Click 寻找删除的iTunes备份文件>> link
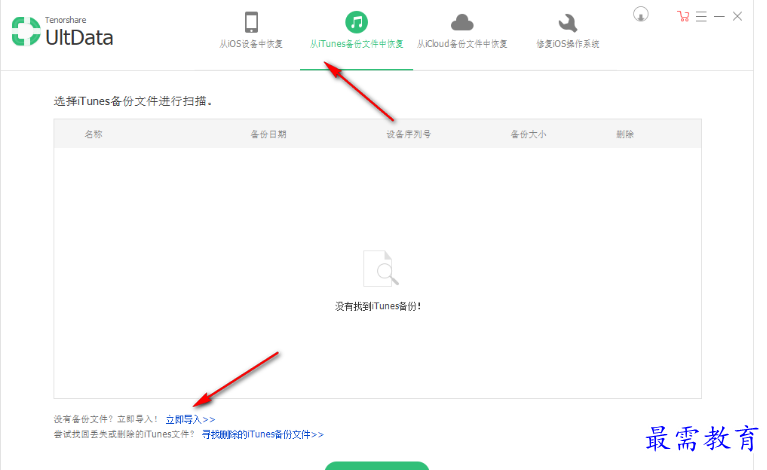The height and width of the screenshot is (470, 767). coord(263,434)
